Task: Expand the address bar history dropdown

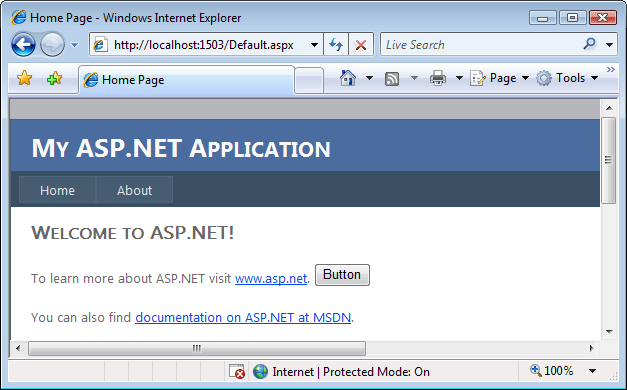Action: (315, 45)
